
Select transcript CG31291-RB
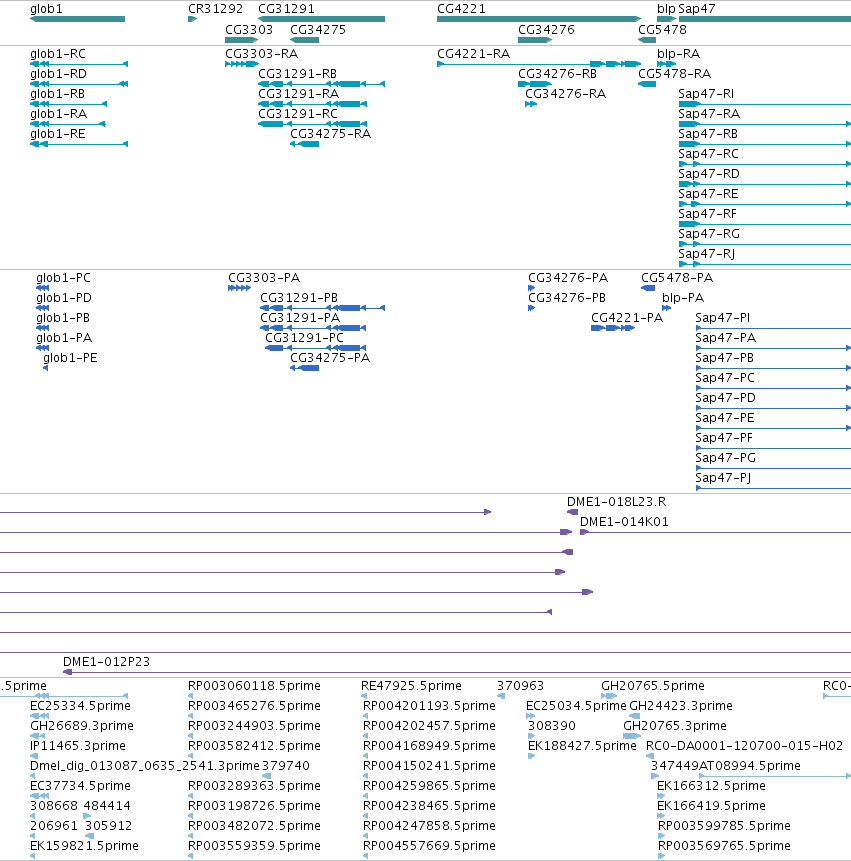[298, 74]
